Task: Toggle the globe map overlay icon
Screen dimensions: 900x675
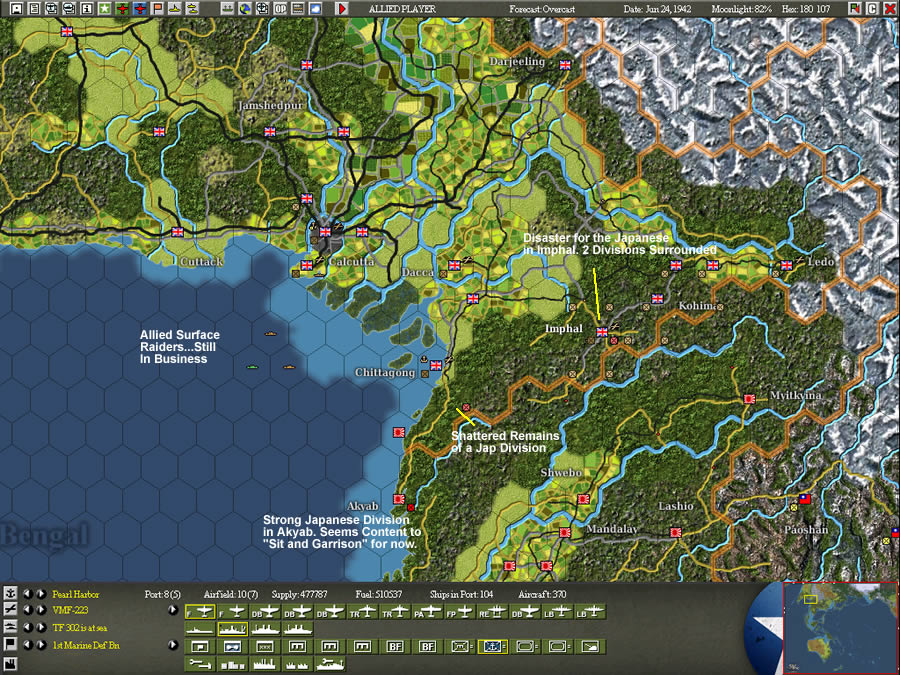Action: (245, 9)
